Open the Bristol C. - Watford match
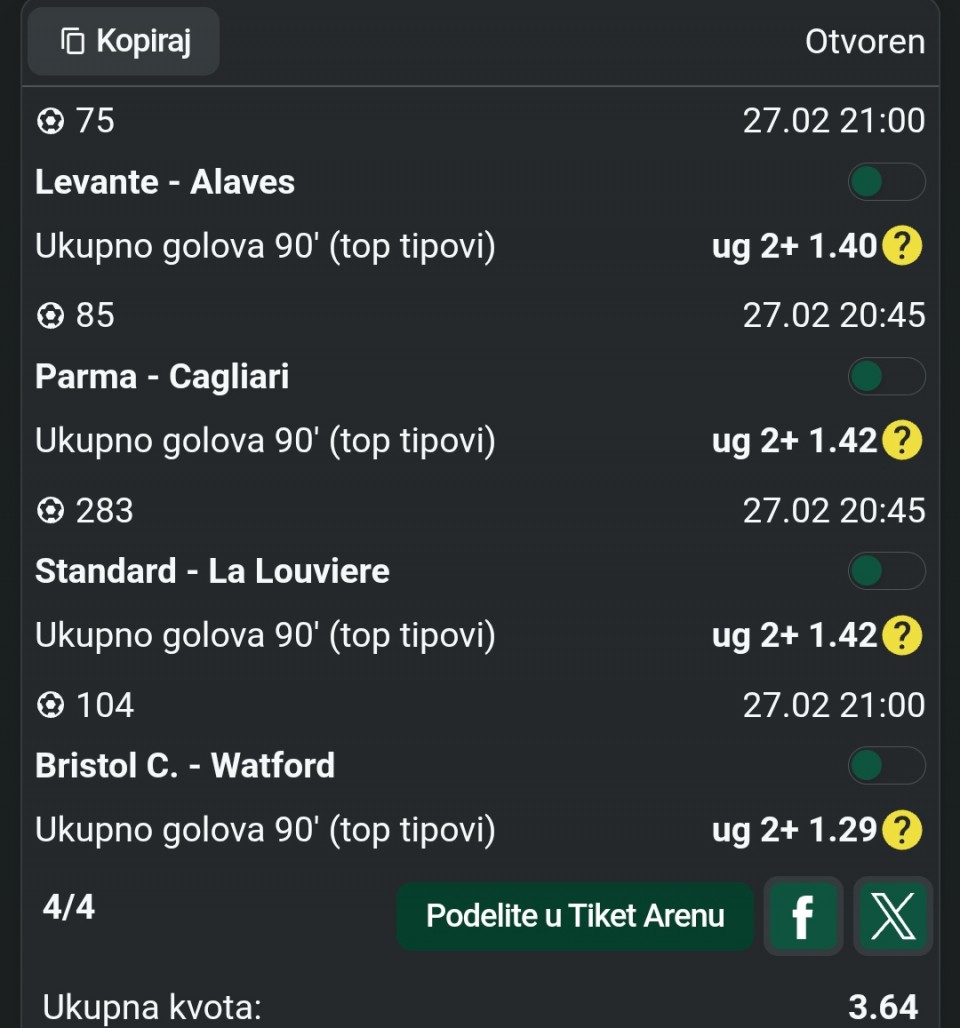Viewport: 960px width, 1028px height. (x=185, y=766)
